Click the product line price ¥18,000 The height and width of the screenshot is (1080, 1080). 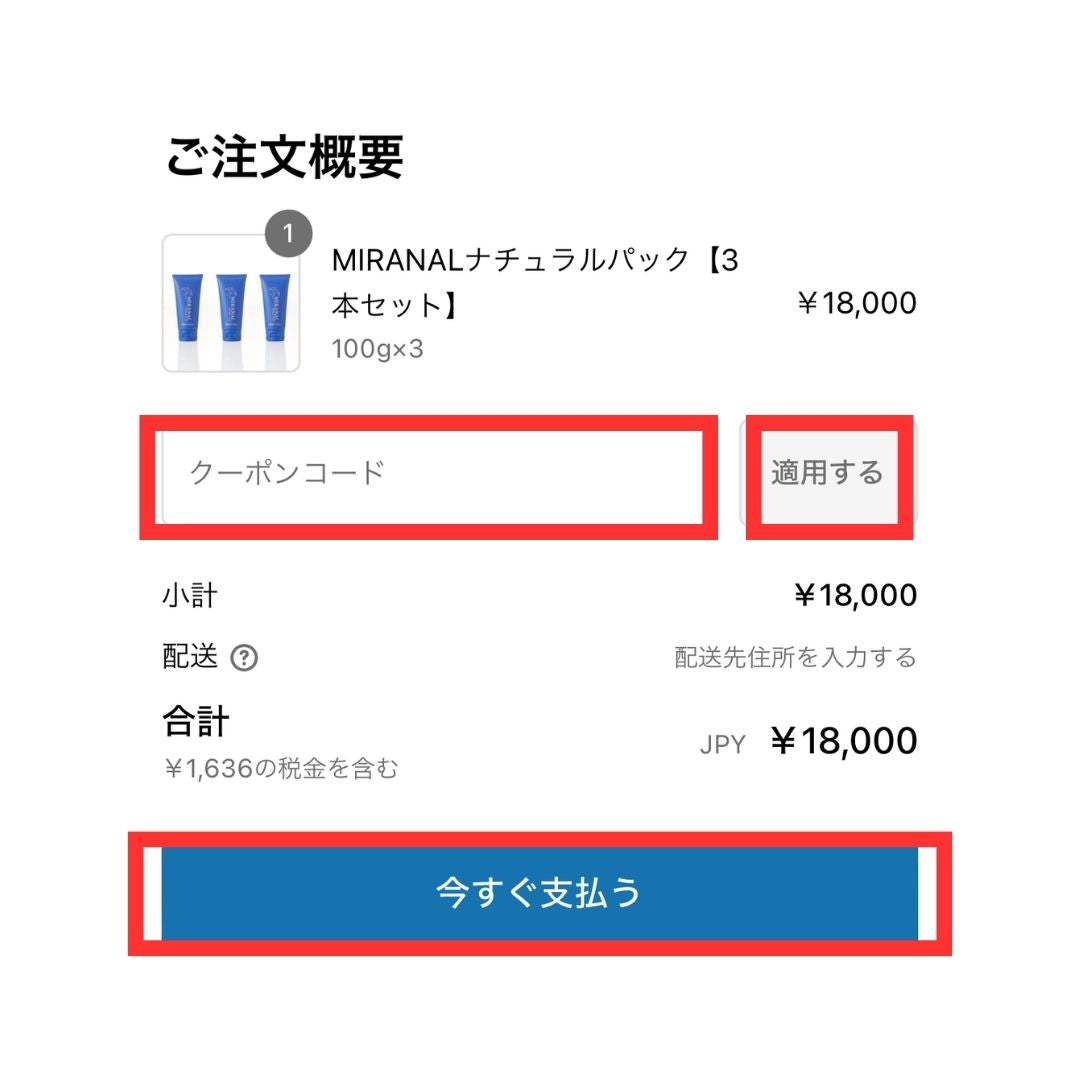[x=856, y=304]
